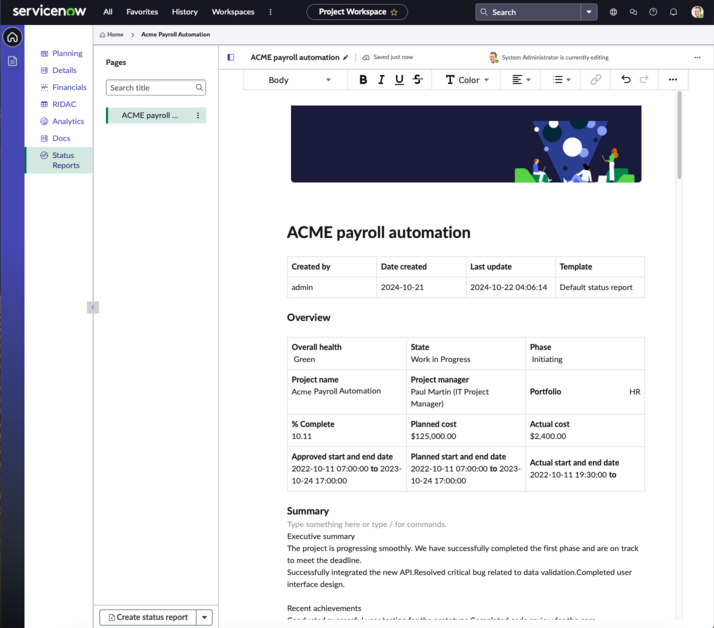The width and height of the screenshot is (714, 628).
Task: Favorite the Project Workspace with star icon
Action: click(x=394, y=12)
